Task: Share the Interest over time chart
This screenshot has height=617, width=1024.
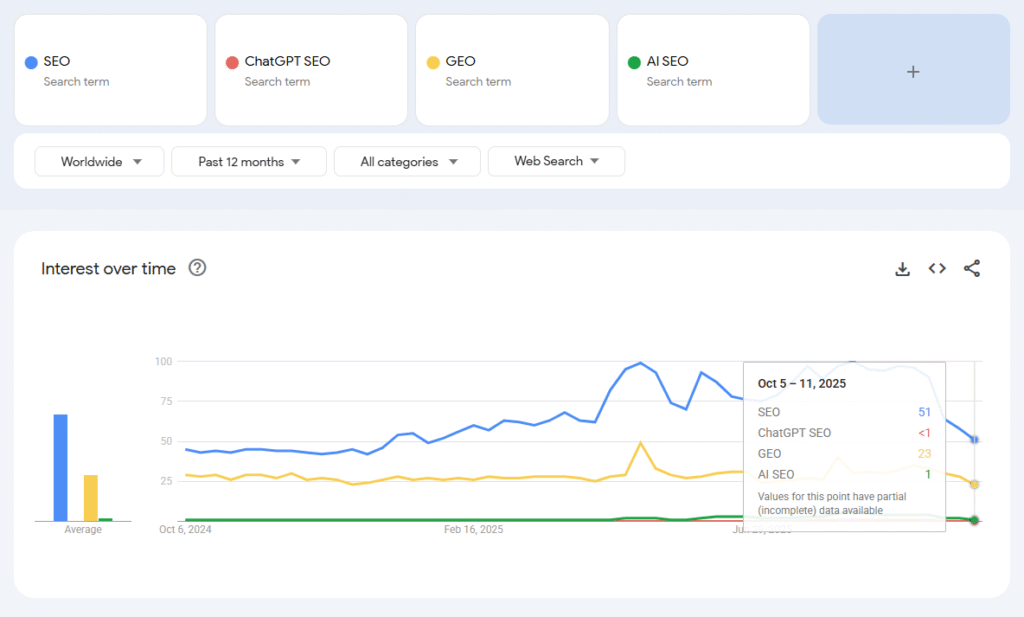Action: pos(972,268)
